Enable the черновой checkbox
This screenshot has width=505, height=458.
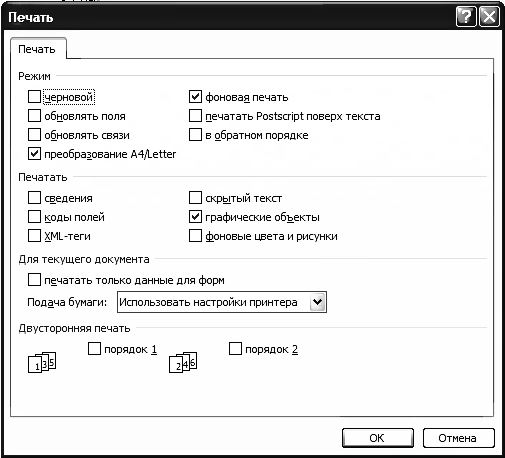coord(34,97)
